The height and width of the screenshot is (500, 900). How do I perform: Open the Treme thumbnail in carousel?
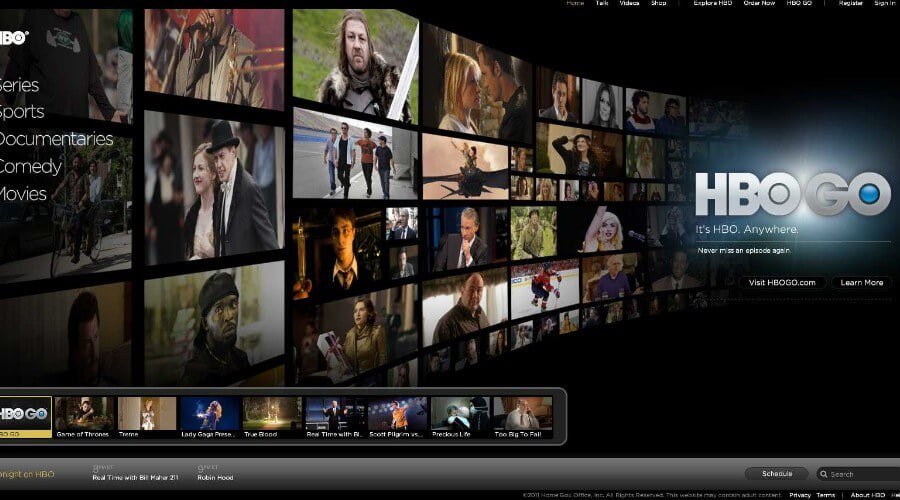click(147, 414)
